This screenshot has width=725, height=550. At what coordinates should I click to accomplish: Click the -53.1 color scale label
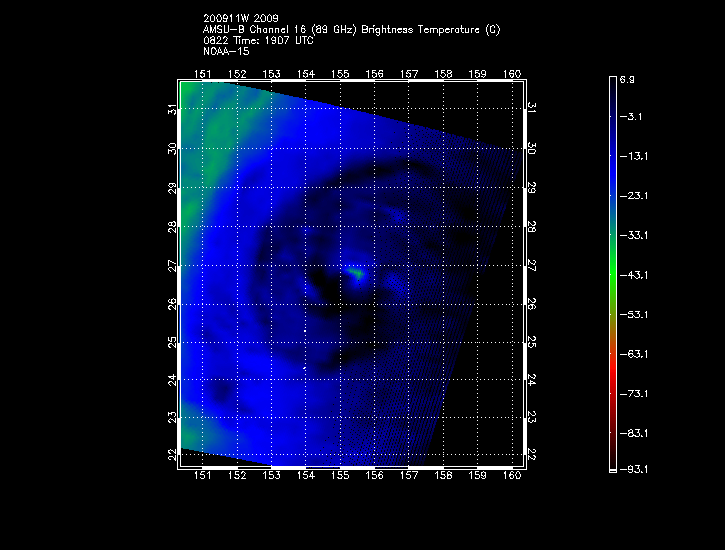tap(634, 315)
